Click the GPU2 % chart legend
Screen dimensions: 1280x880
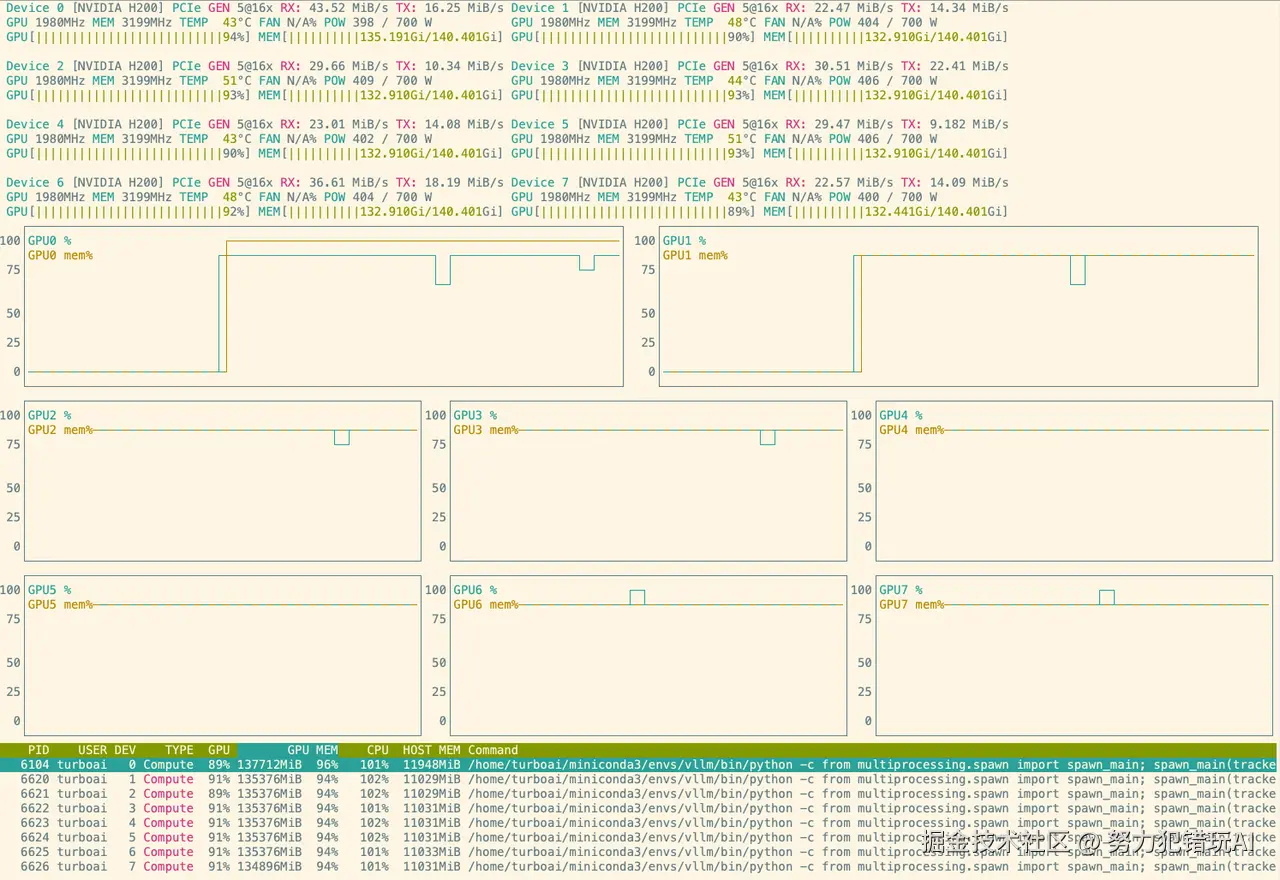[49, 415]
